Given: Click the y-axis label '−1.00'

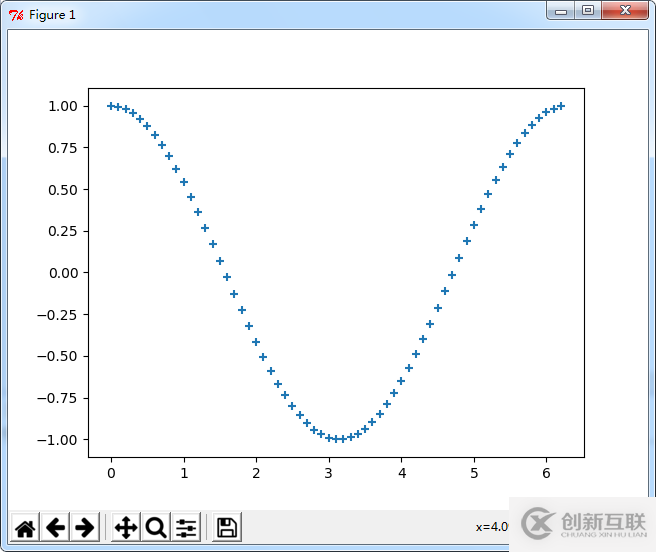Looking at the screenshot, I should point(57,440).
